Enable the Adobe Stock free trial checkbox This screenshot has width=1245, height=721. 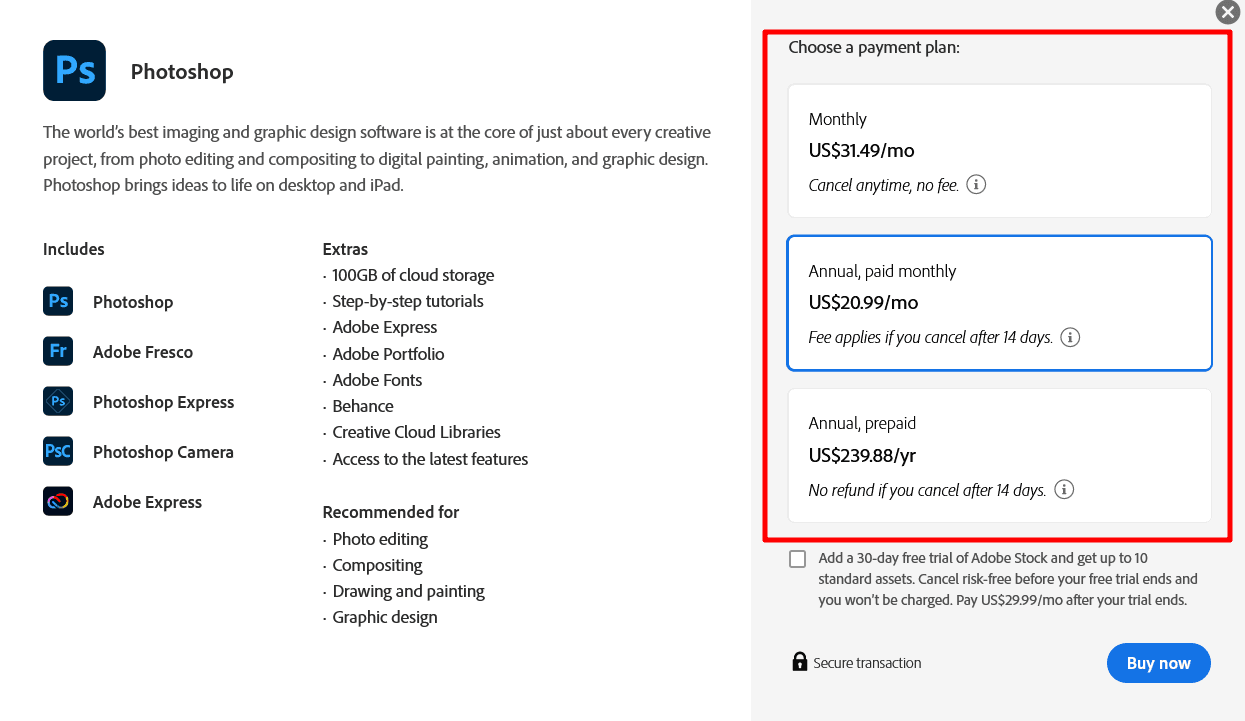point(797,559)
